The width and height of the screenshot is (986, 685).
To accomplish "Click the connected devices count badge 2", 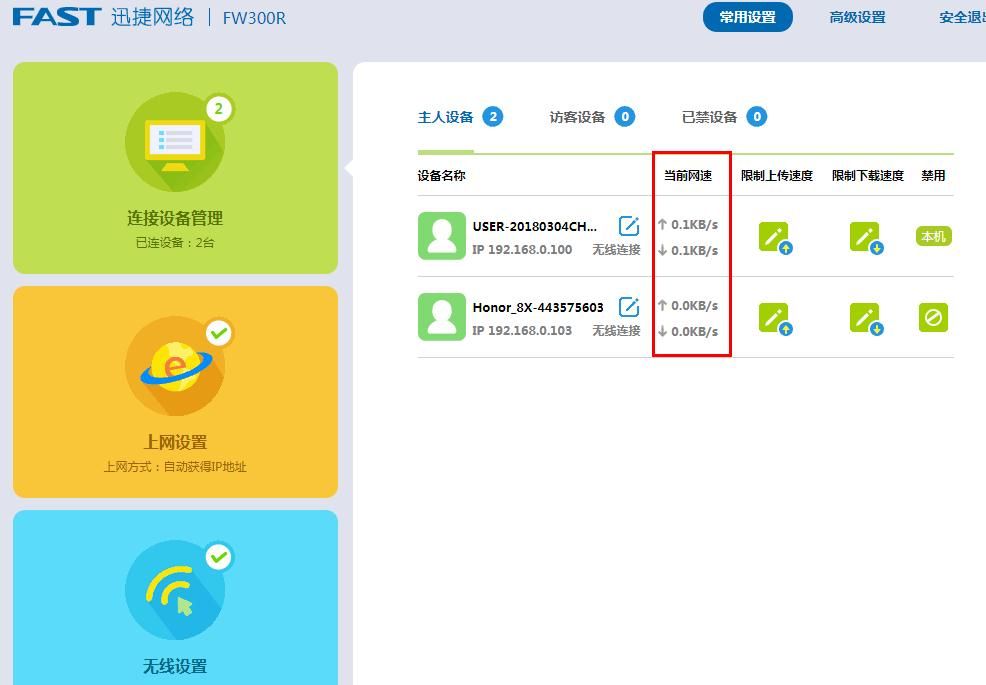I will coord(218,109).
